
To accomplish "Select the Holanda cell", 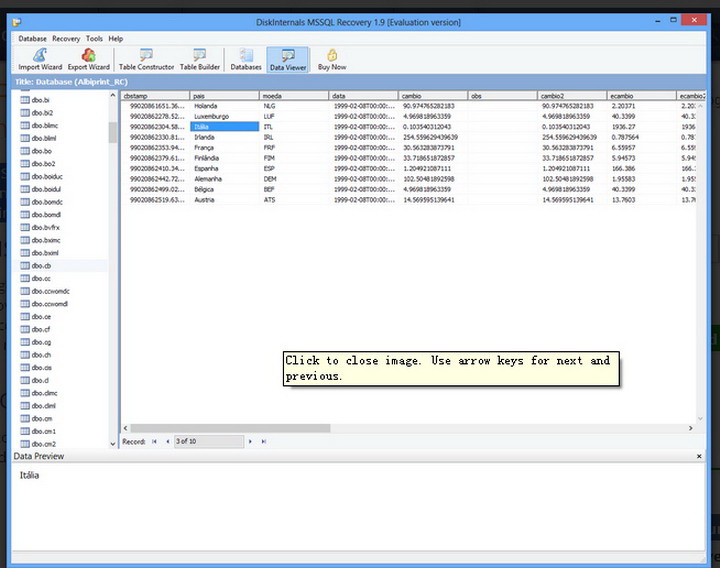I will pos(225,106).
